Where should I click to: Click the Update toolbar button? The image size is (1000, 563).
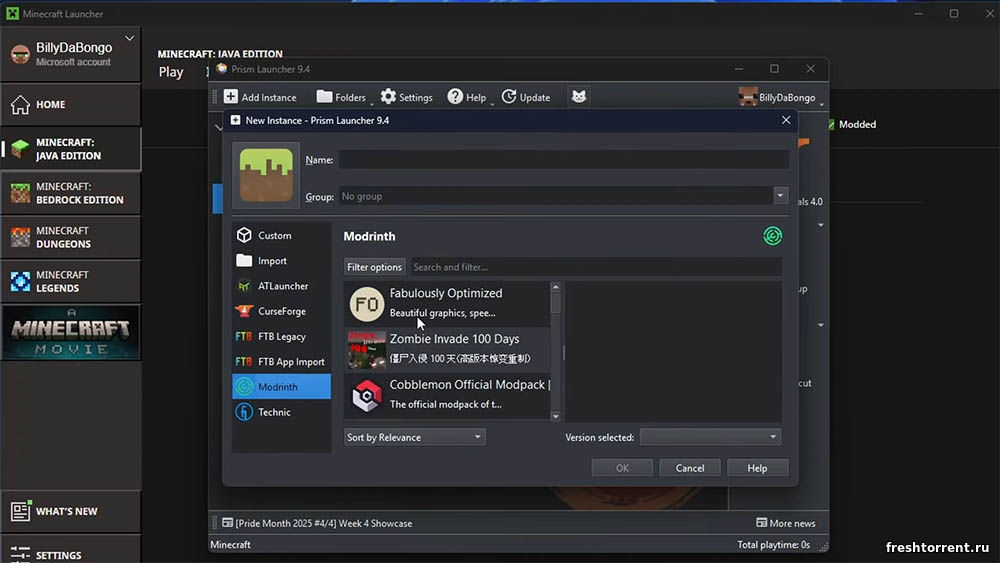click(x=526, y=97)
